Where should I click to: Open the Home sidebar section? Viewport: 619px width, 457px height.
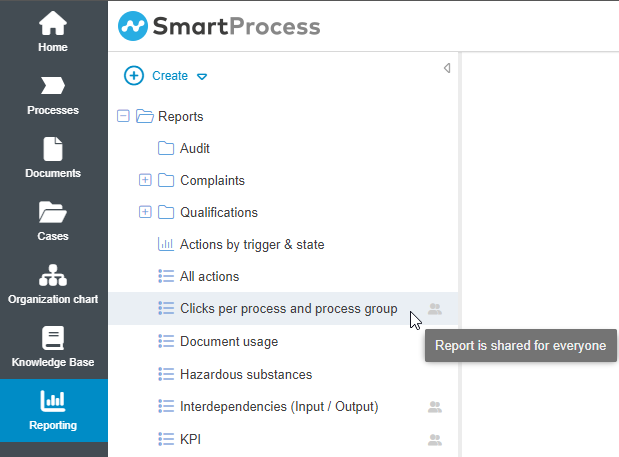click(53, 33)
